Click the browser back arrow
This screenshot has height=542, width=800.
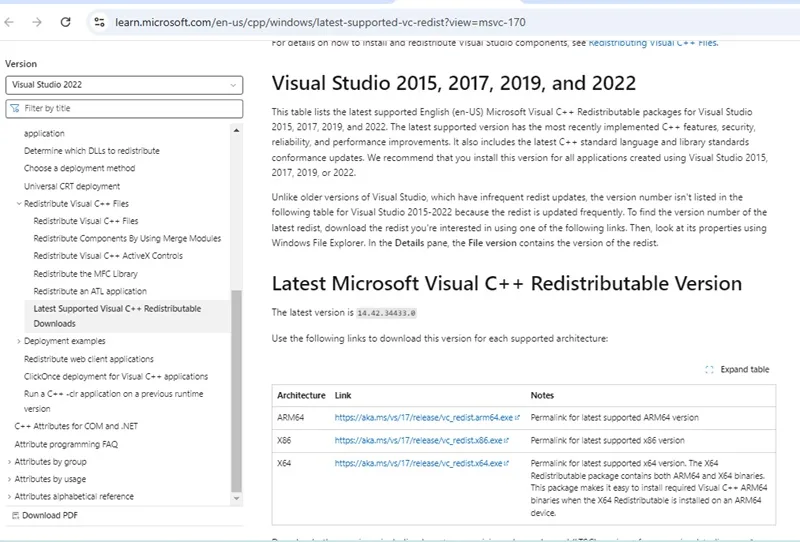tap(9, 22)
